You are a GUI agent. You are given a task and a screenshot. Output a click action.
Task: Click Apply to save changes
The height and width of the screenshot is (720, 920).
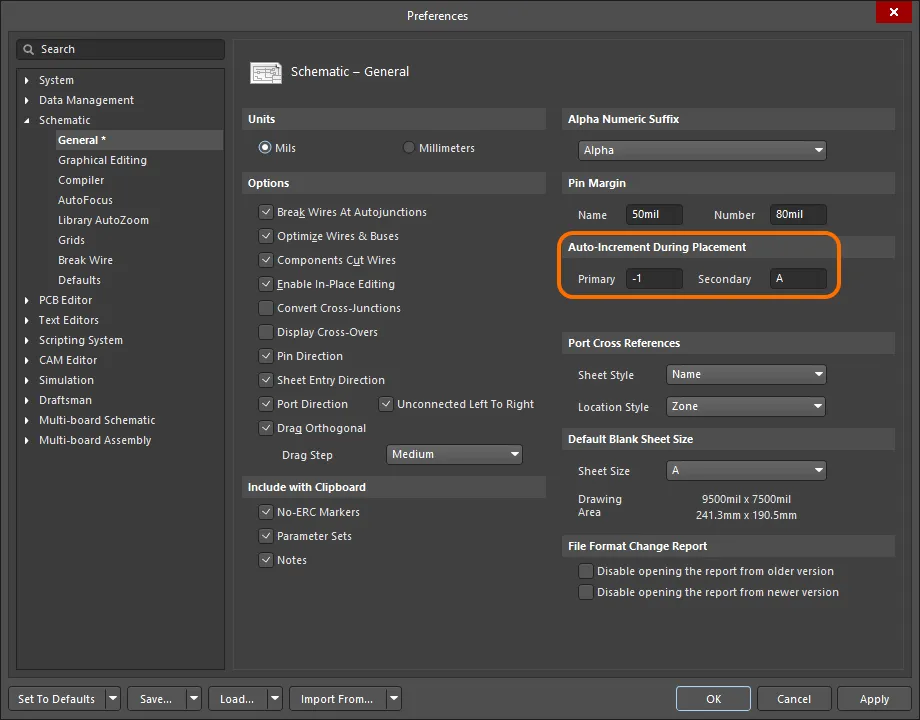pos(874,698)
